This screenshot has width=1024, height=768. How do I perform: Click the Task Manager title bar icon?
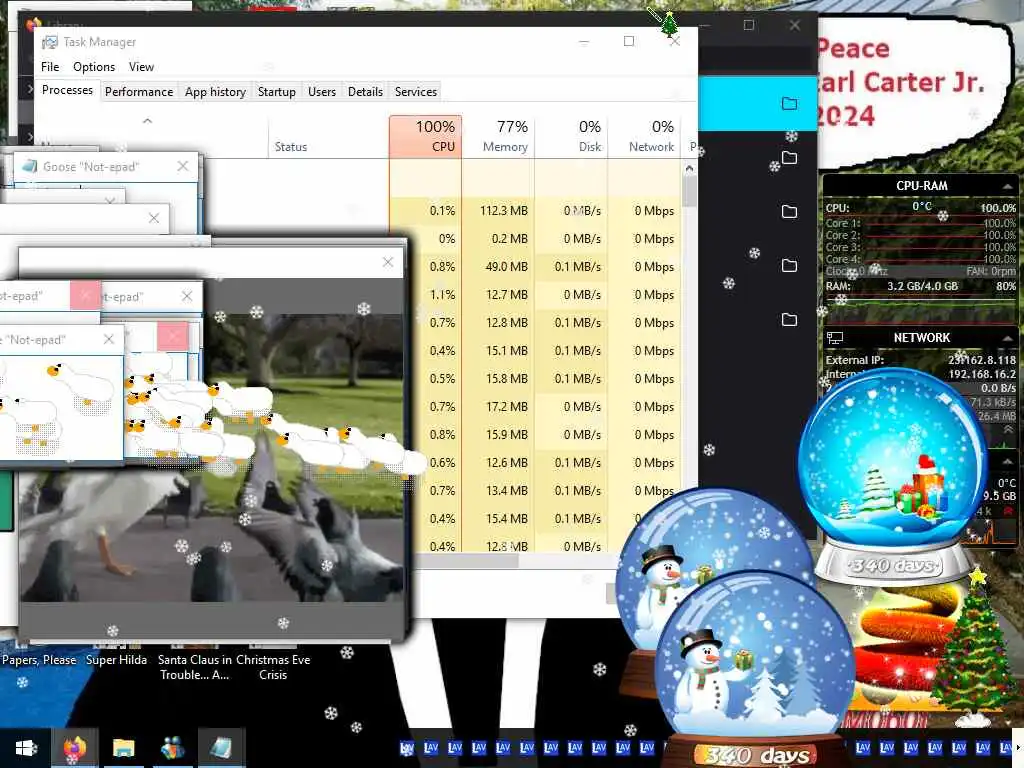coord(50,42)
